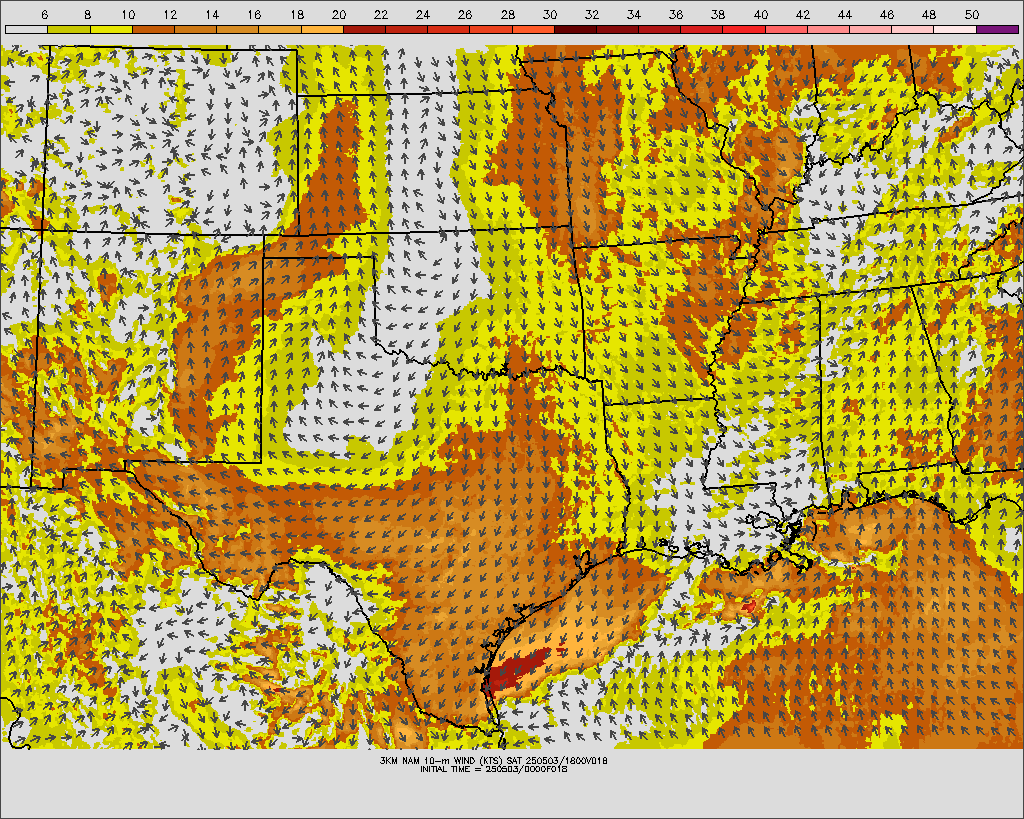Pick the near-white swatch between 48 and 50

(955, 29)
